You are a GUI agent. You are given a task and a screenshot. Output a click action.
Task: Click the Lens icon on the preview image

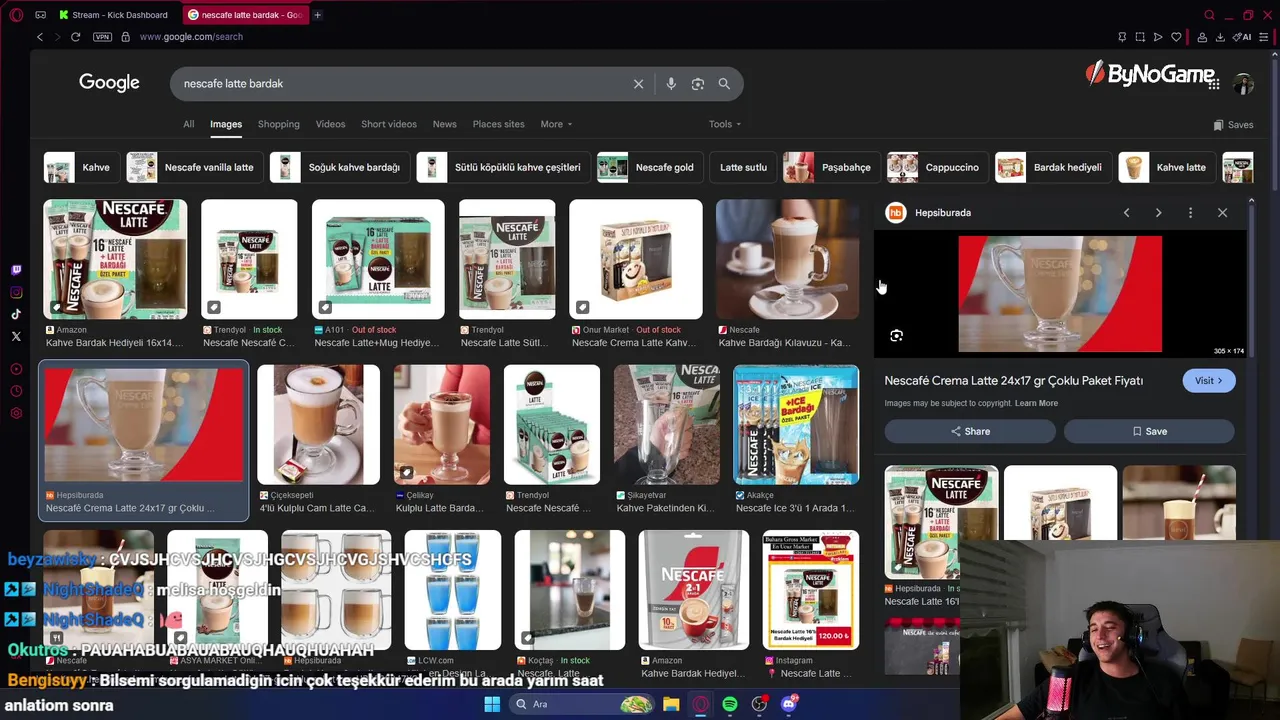(896, 336)
